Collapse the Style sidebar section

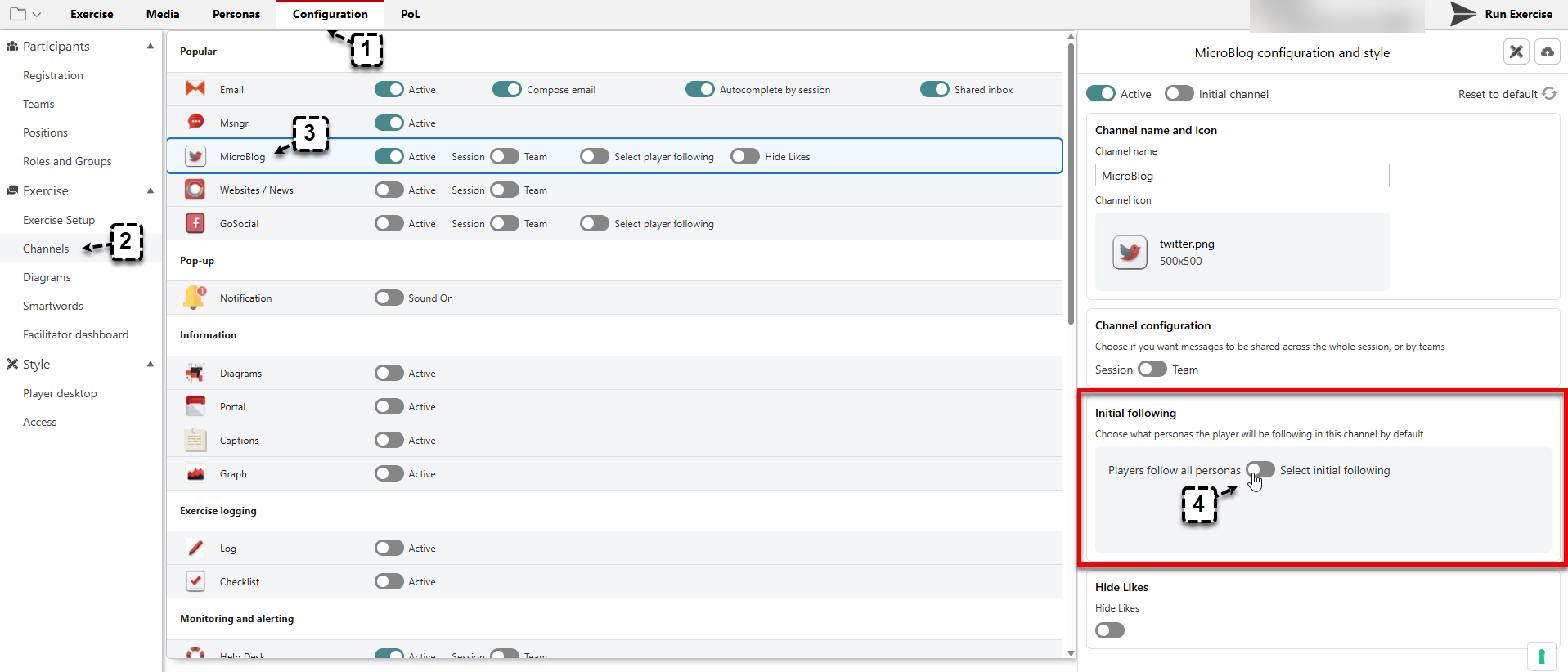151,365
